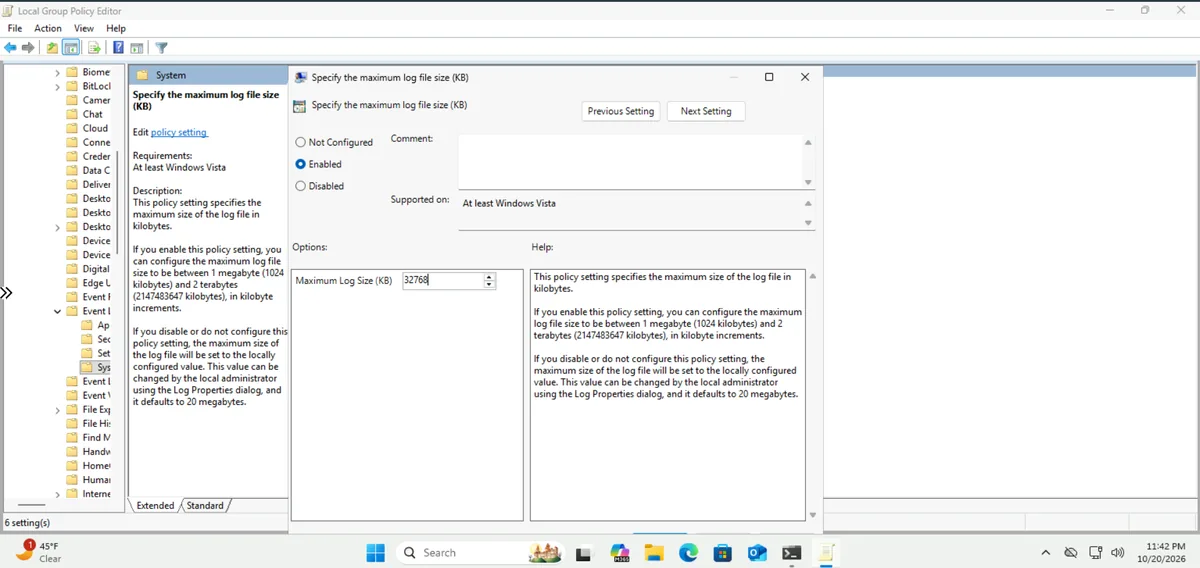The width and height of the screenshot is (1200, 568).
Task: Toggle the Show/Hide Console Tree icon
Action: (71, 47)
